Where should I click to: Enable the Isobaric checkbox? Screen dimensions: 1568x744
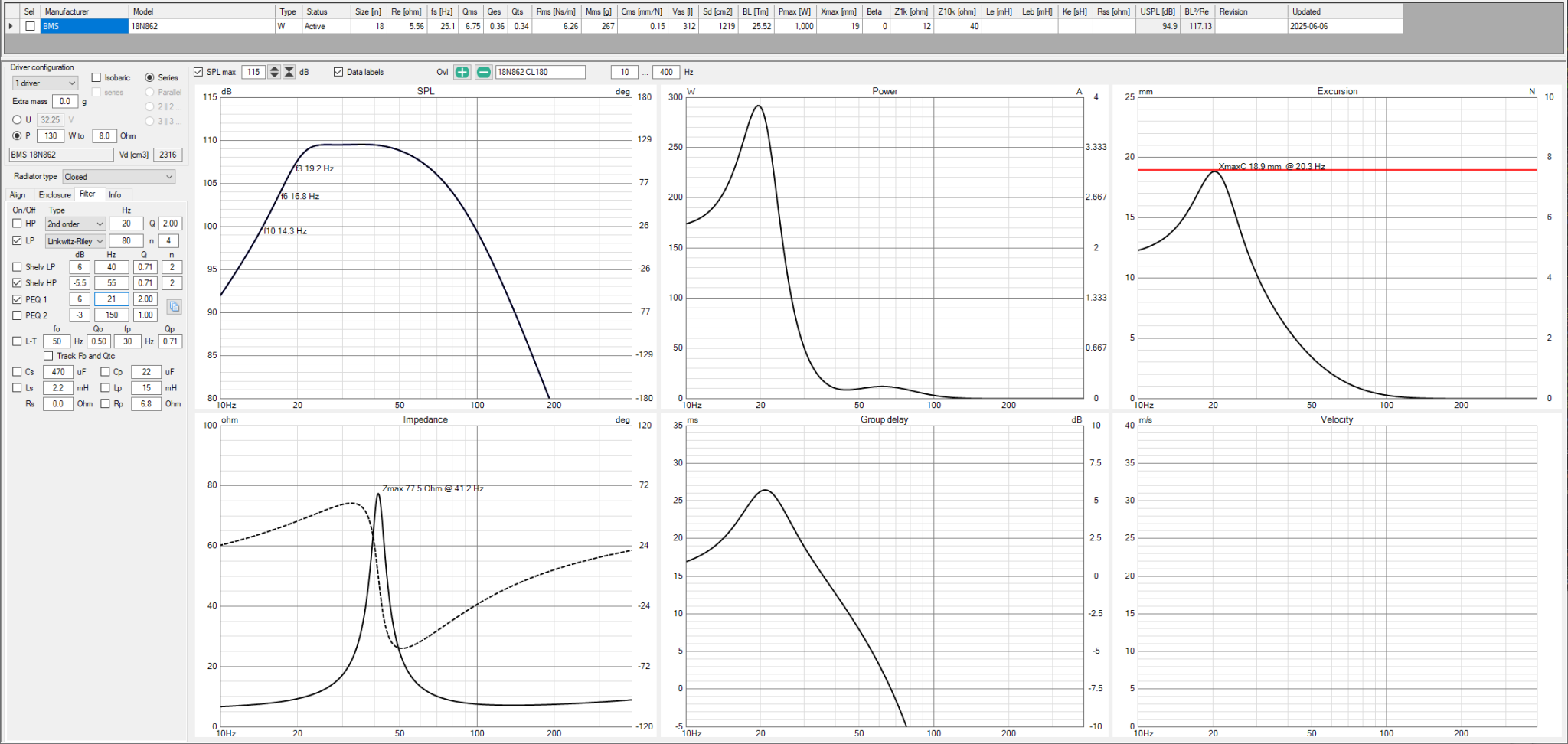96,77
